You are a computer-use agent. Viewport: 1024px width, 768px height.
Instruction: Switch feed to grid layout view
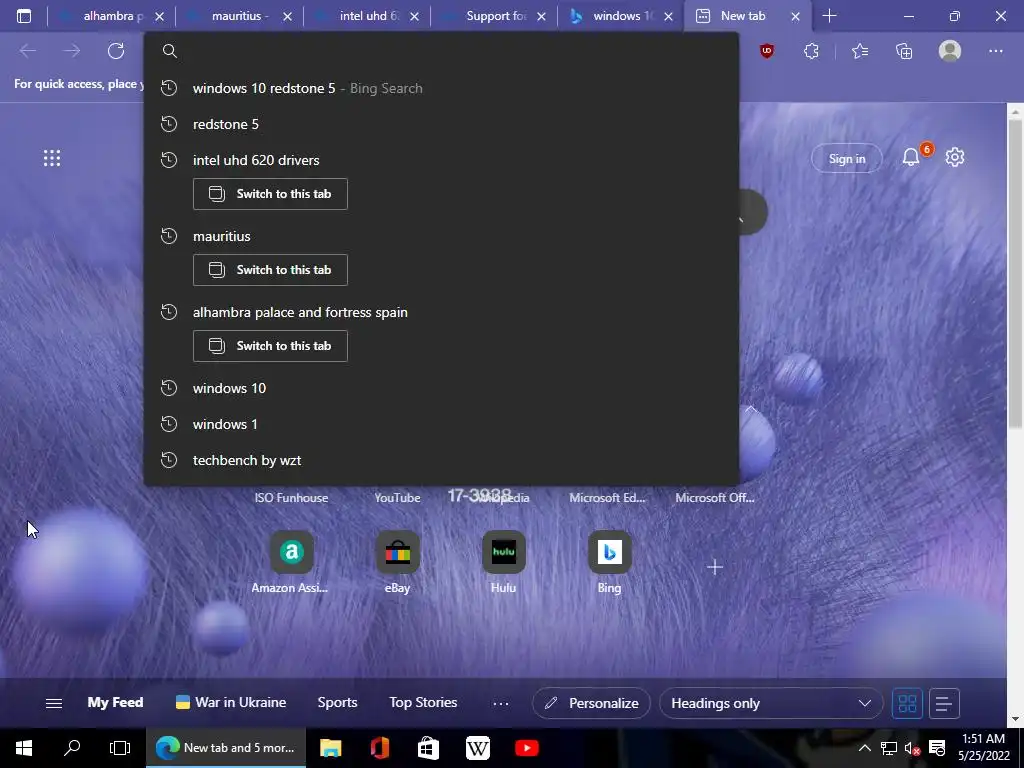coord(907,703)
